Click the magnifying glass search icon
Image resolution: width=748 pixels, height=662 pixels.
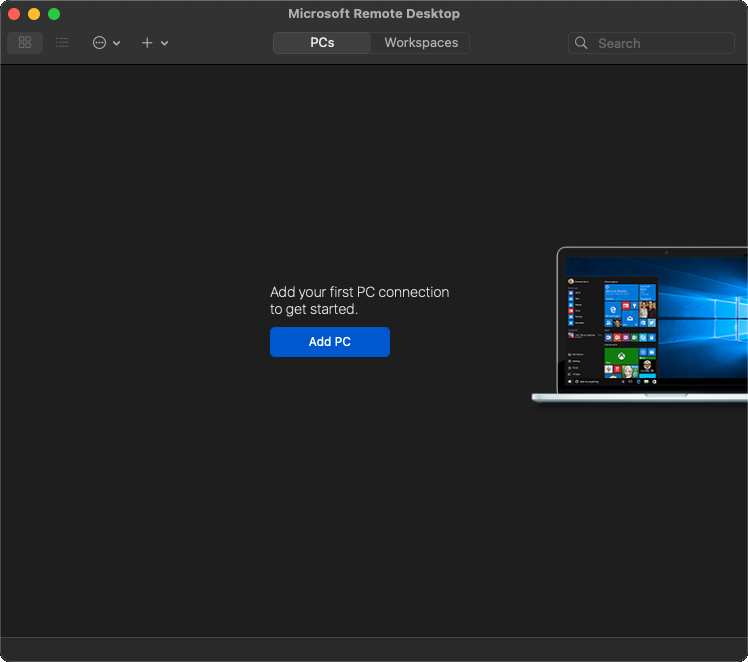point(582,43)
